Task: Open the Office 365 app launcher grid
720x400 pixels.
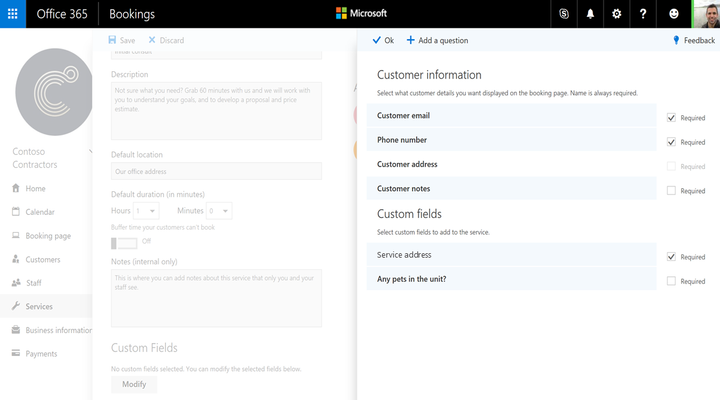Action: (x=13, y=14)
